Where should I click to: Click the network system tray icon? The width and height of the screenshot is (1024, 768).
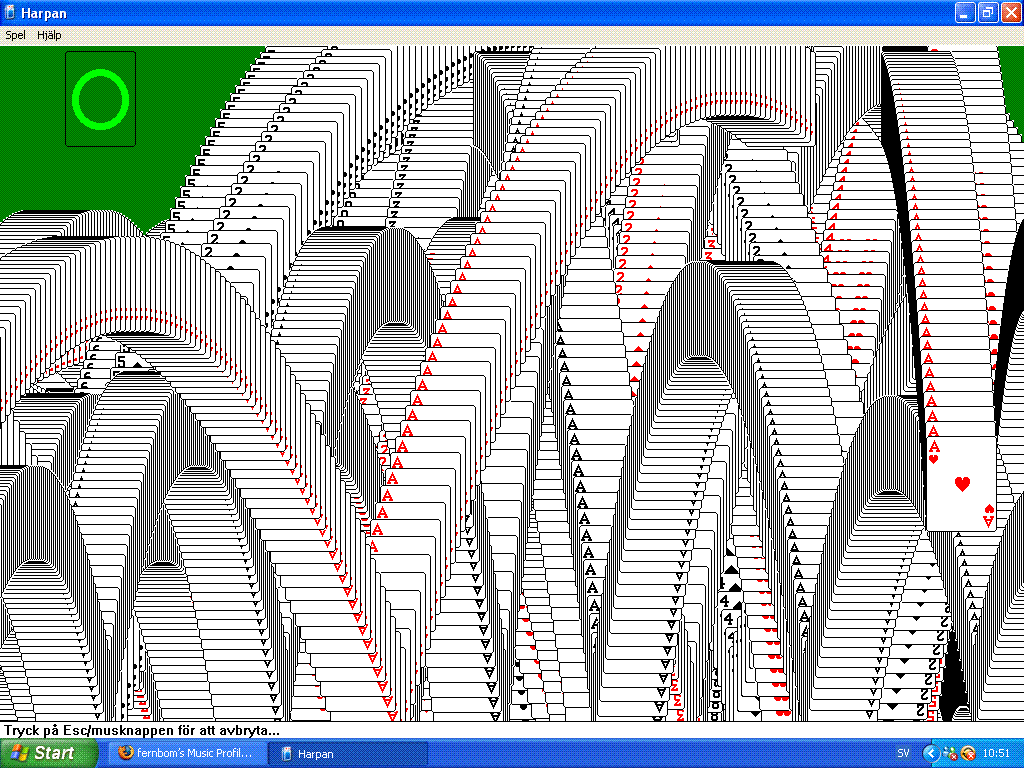950,753
